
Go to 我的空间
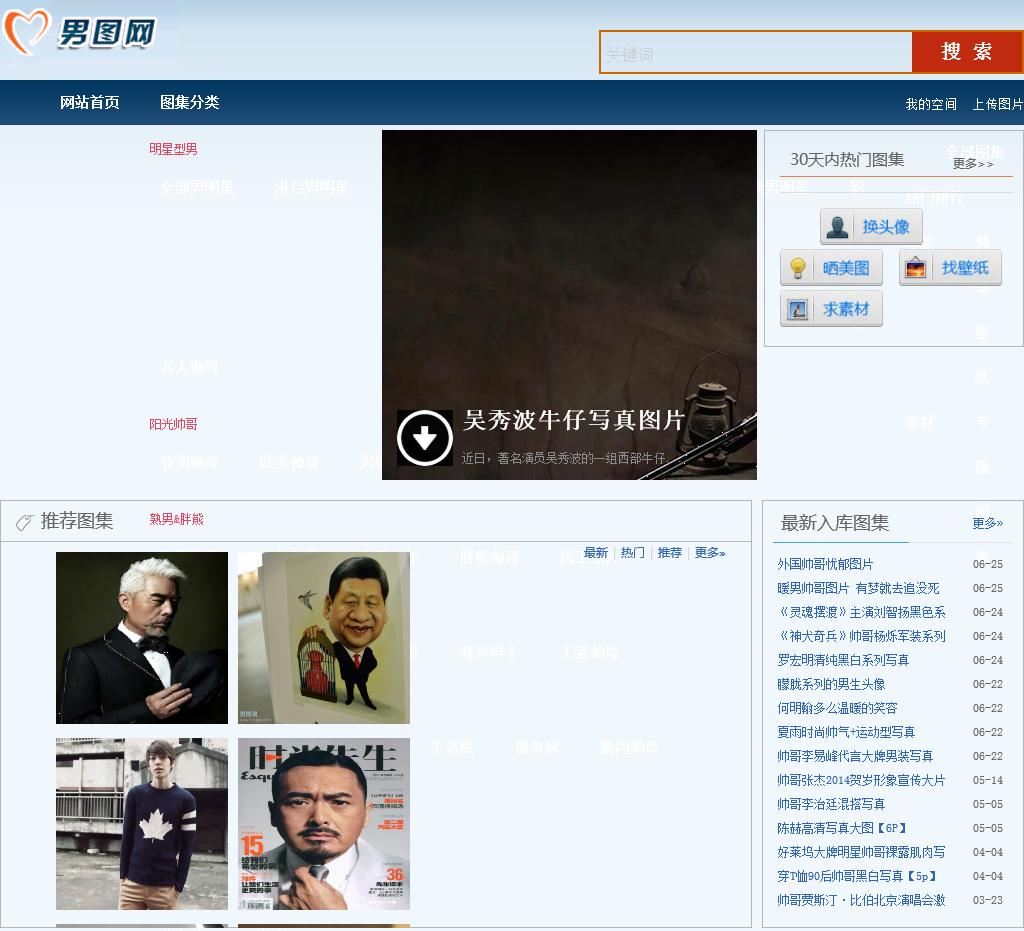point(931,104)
